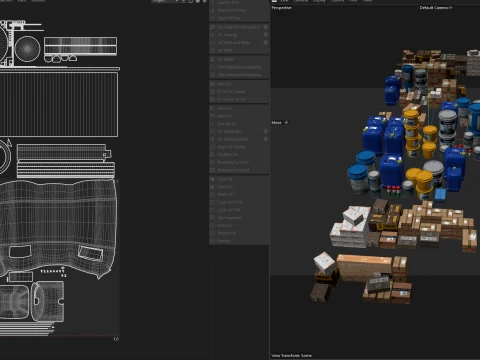Screen dimensions: 480x360
Task: Click UV Weld tool icon
Action: [213, 50]
